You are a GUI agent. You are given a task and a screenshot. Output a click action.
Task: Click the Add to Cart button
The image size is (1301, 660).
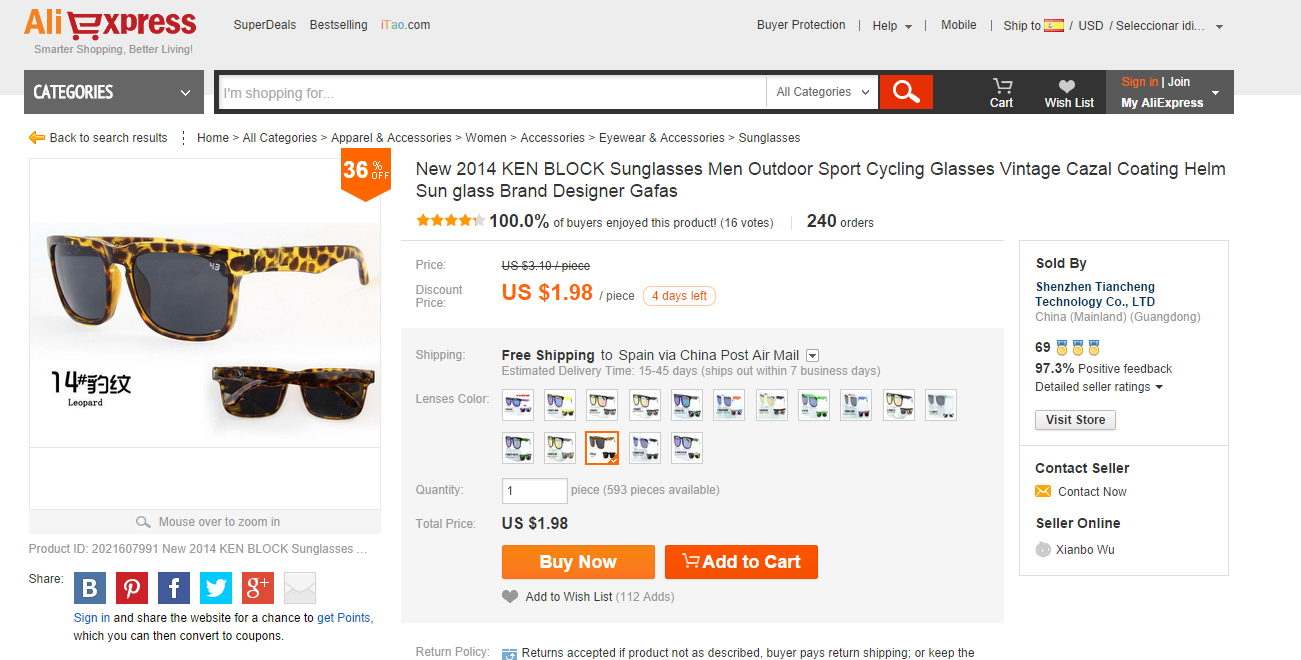coord(741,562)
